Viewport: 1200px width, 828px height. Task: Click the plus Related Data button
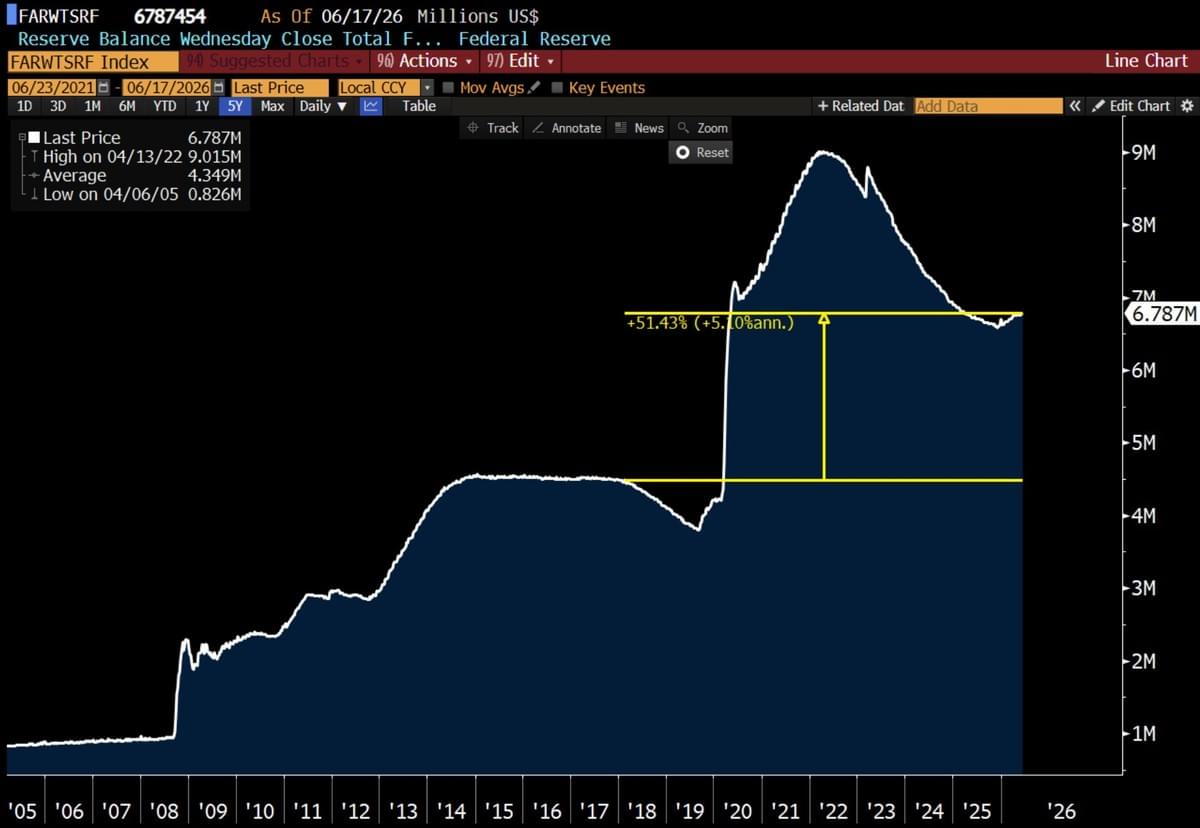(861, 106)
